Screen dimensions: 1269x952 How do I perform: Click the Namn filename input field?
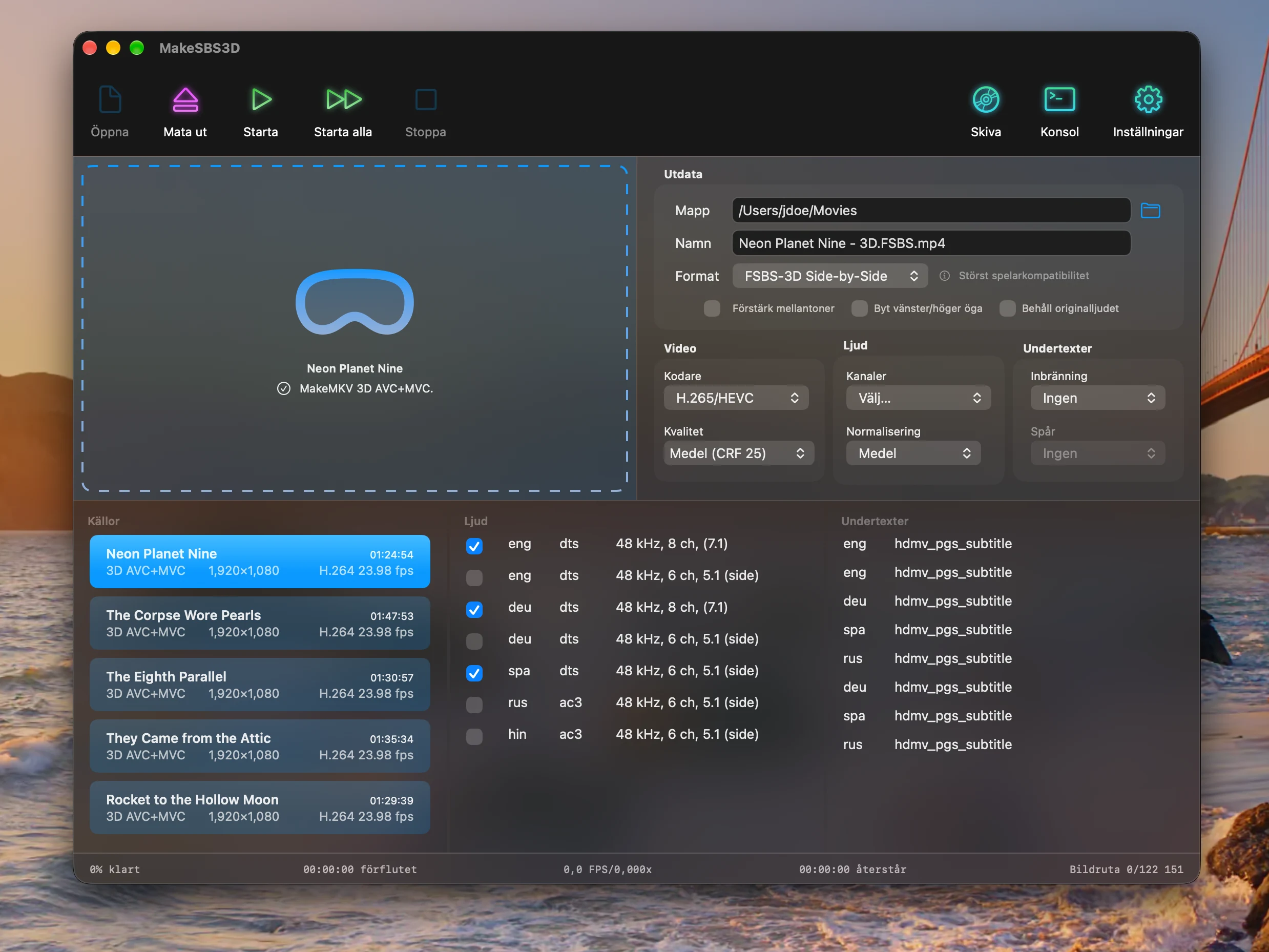(x=931, y=243)
